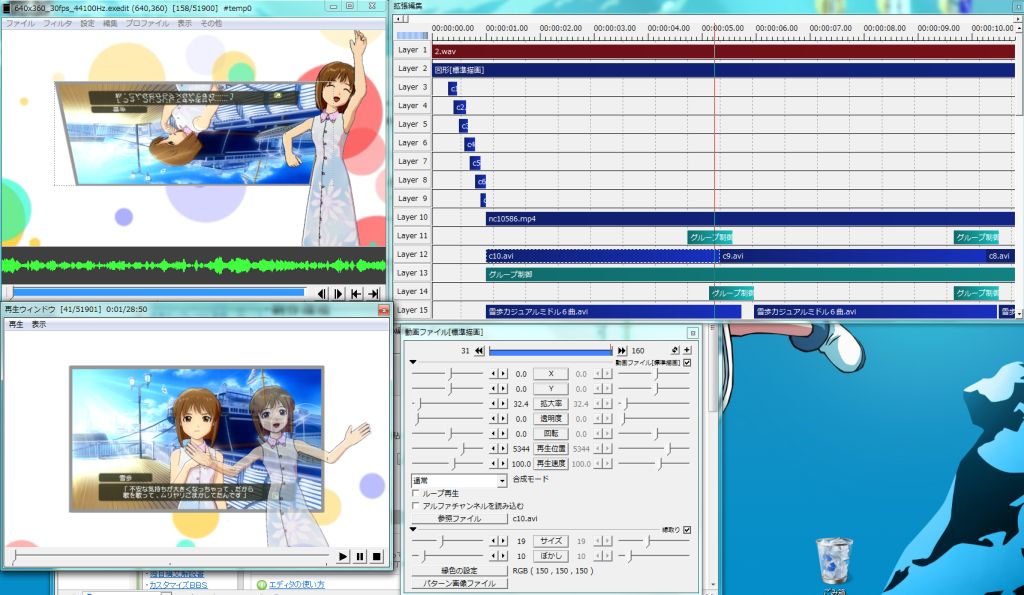Screen dimensions: 1024x595
Task: Click the playback window seek slider
Action: click(171, 556)
